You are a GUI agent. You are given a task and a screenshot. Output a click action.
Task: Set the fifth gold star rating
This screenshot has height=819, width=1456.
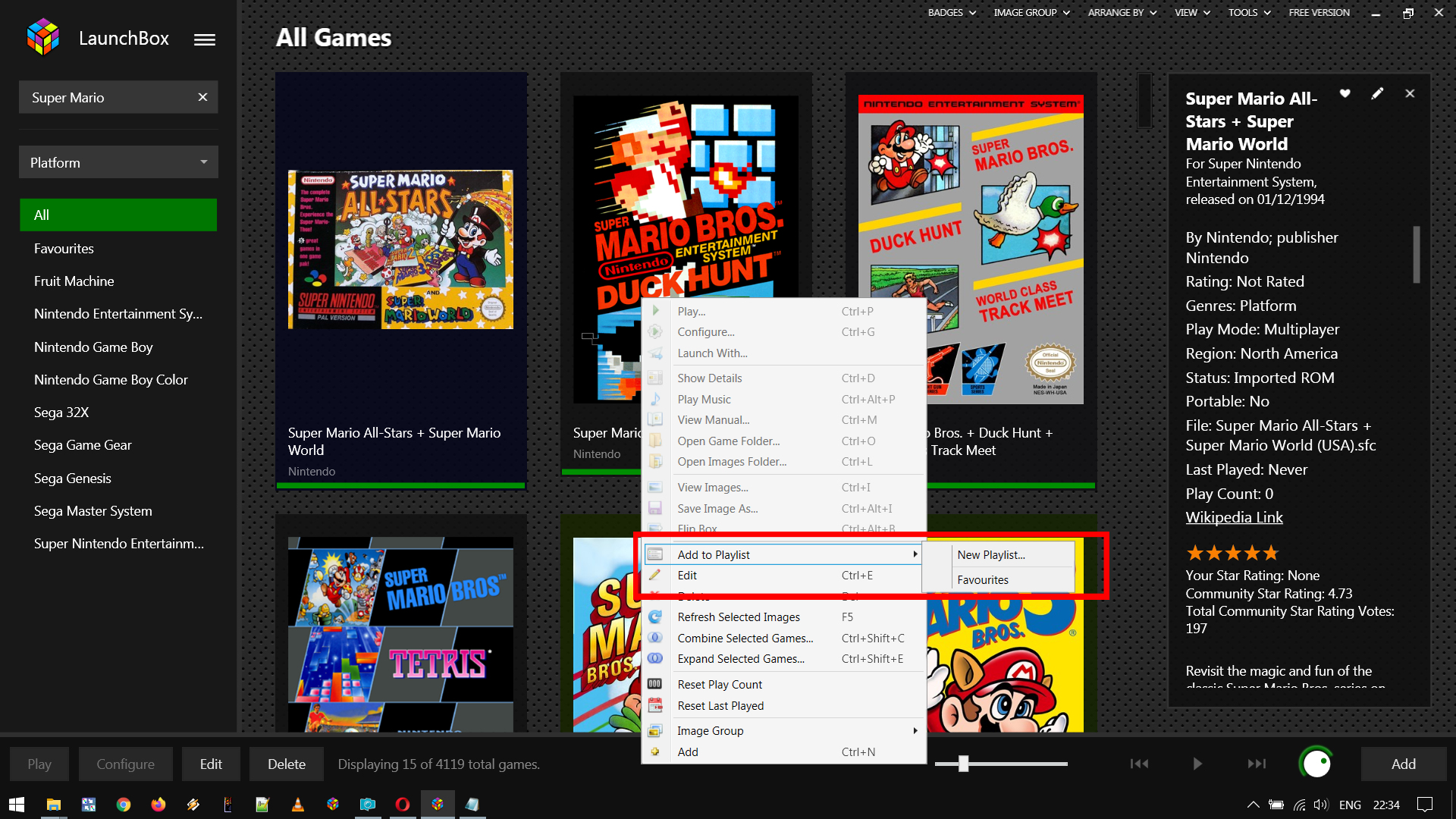[x=1271, y=553]
